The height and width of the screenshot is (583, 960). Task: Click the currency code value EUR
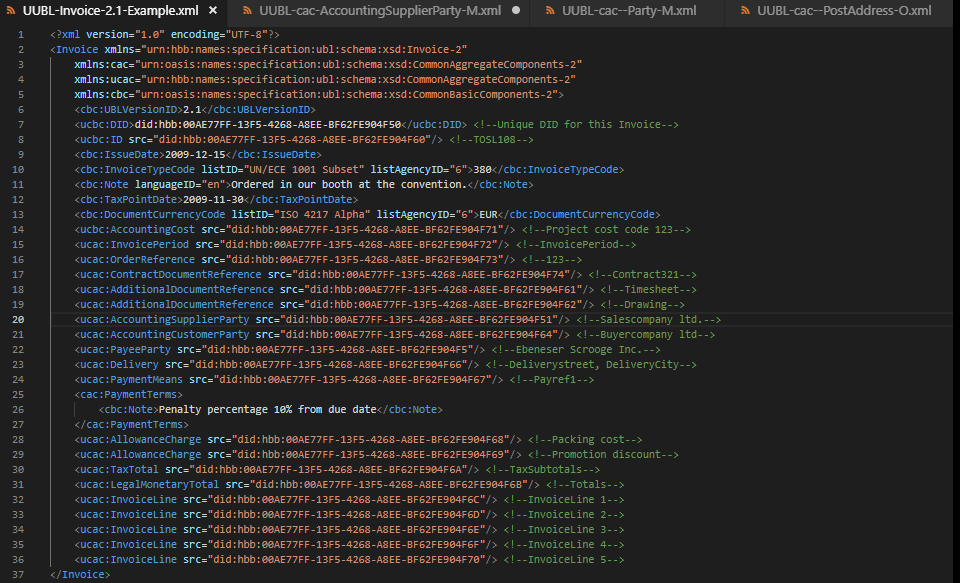(489, 215)
